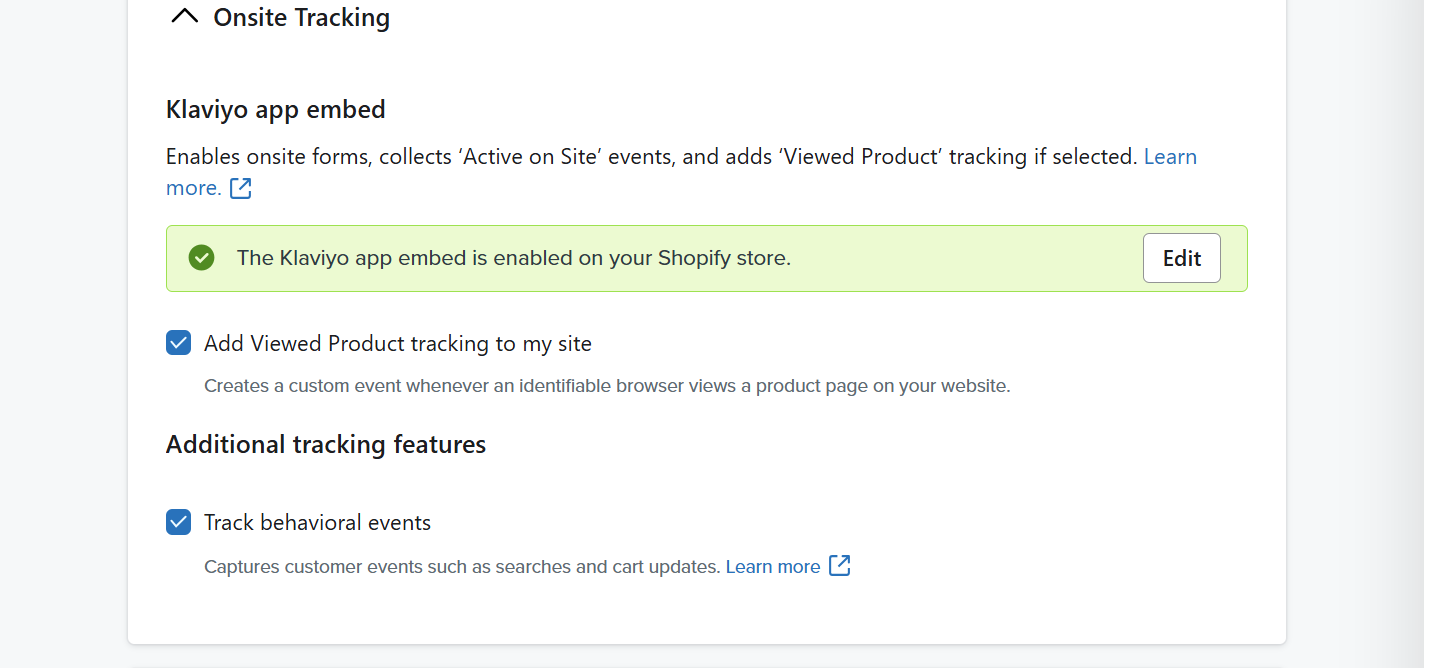
Task: Click the green checkmark status icon
Action: click(201, 258)
